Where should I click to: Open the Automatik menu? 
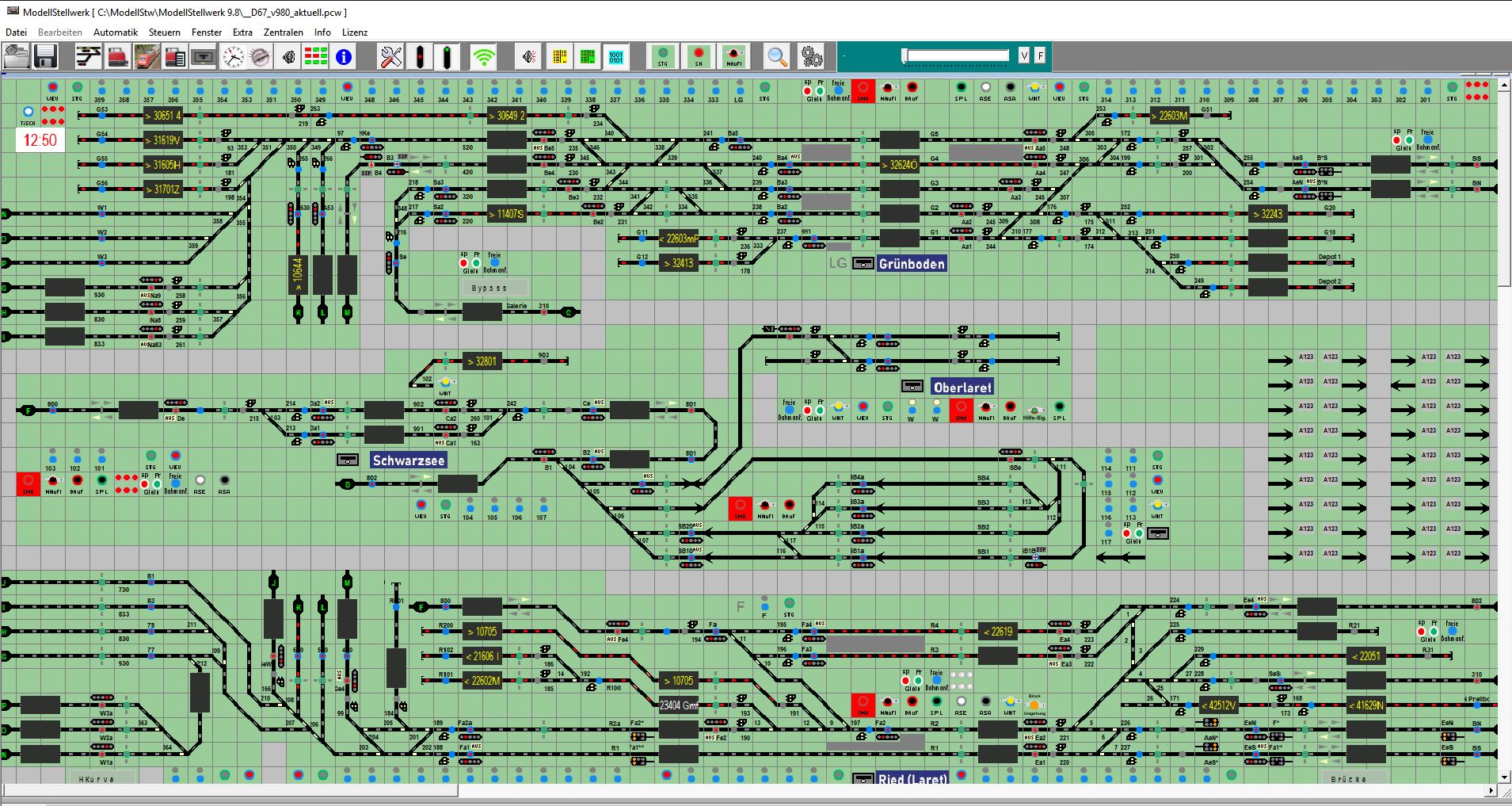[116, 32]
